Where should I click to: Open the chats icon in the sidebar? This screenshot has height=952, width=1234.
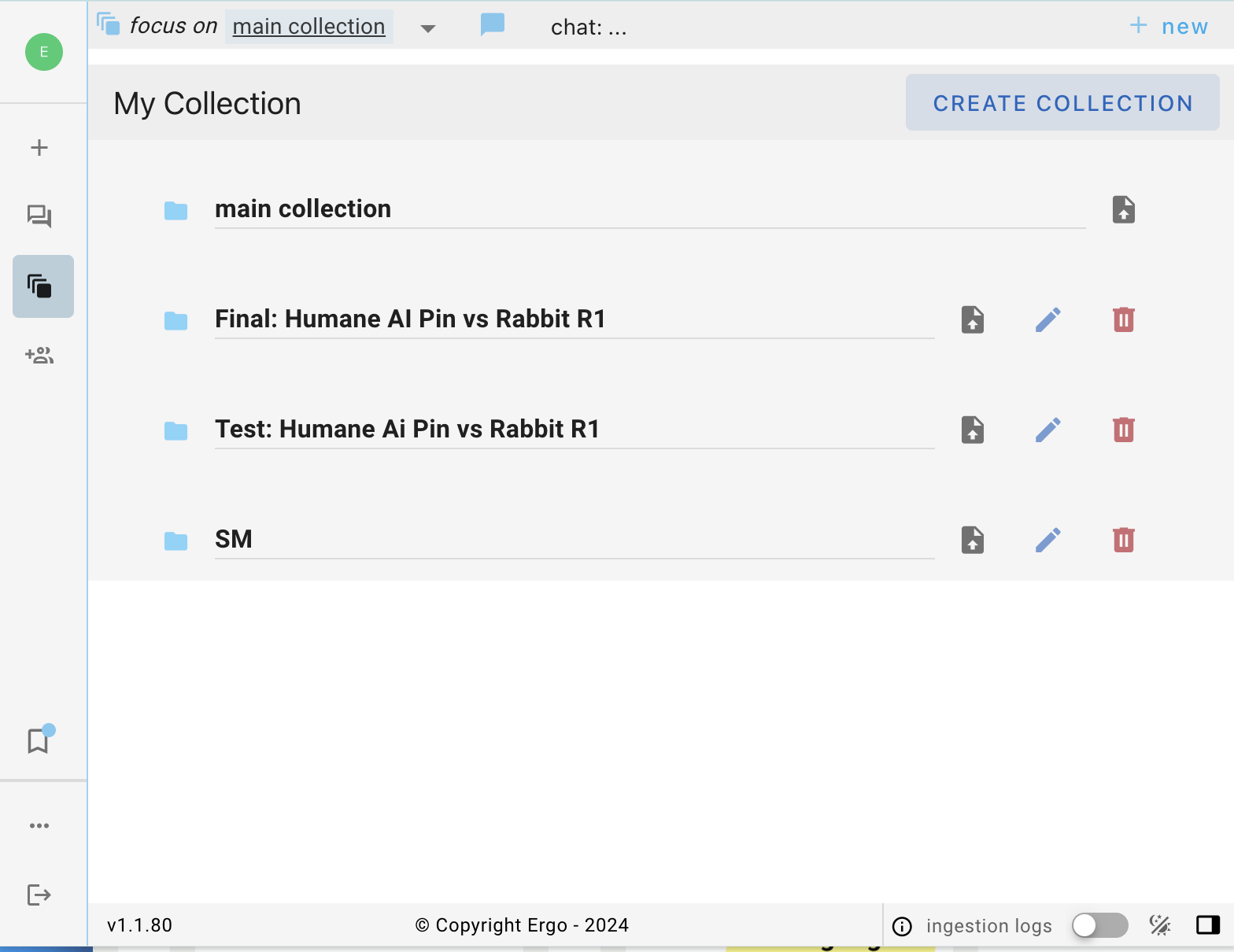point(39,216)
